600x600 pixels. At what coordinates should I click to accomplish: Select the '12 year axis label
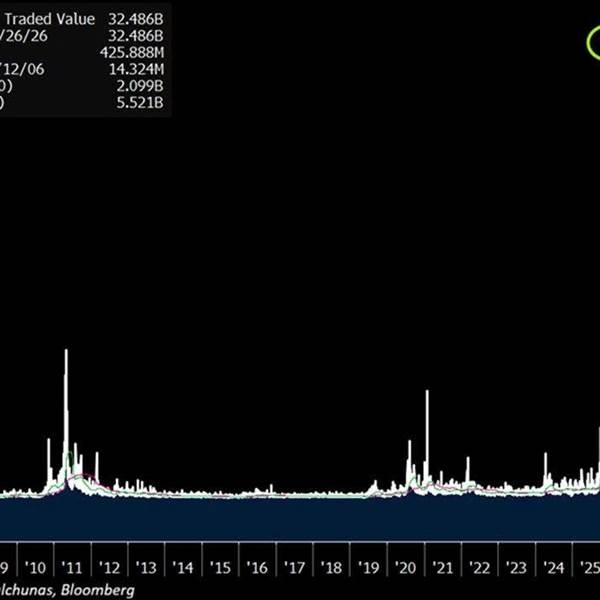[109, 567]
